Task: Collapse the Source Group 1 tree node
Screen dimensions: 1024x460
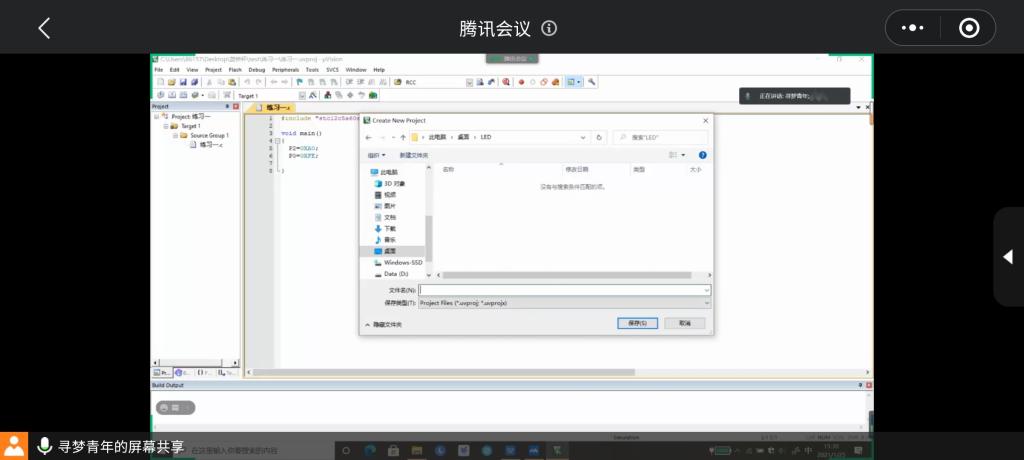Action: click(x=174, y=135)
